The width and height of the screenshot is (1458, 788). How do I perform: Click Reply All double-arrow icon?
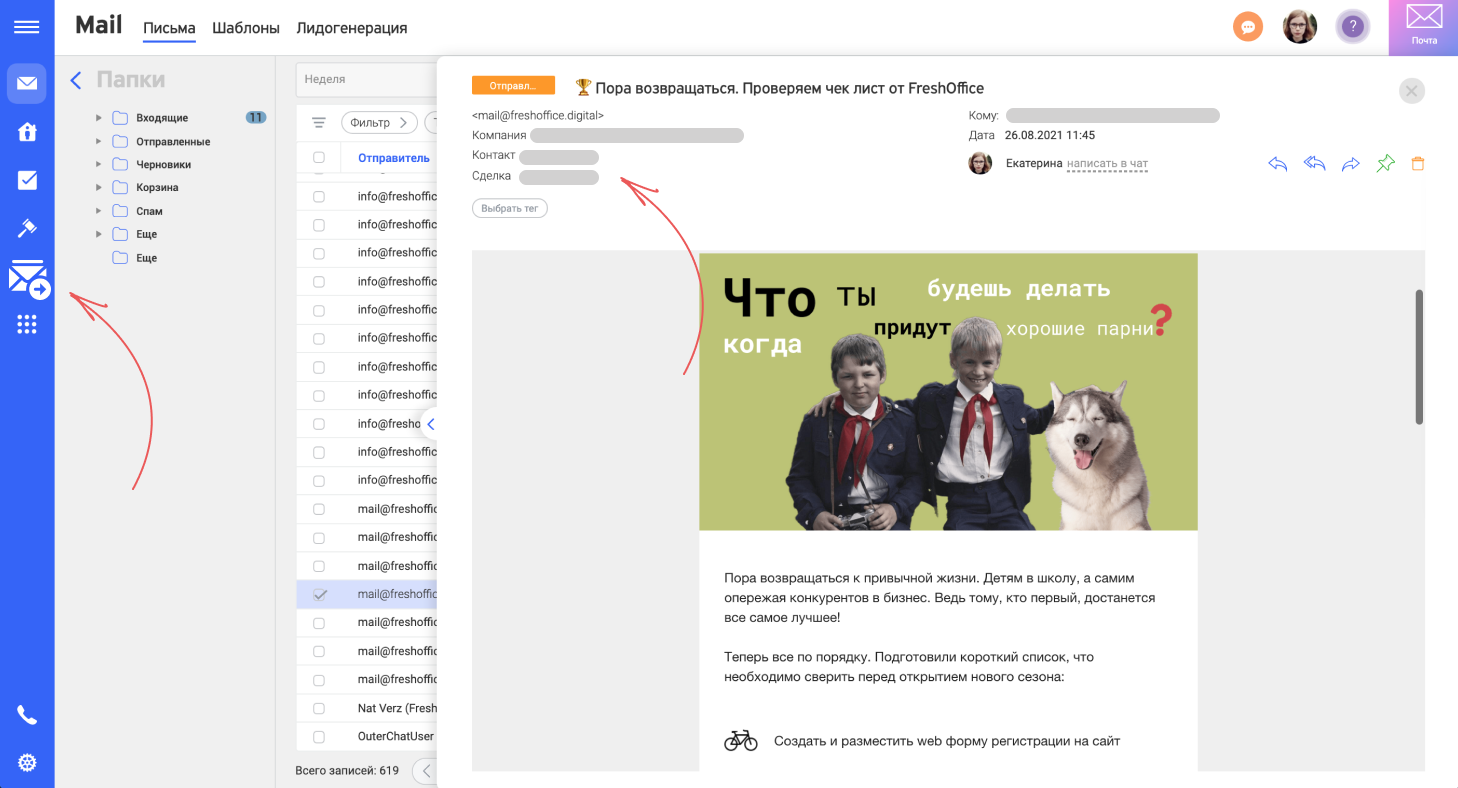pos(1314,163)
